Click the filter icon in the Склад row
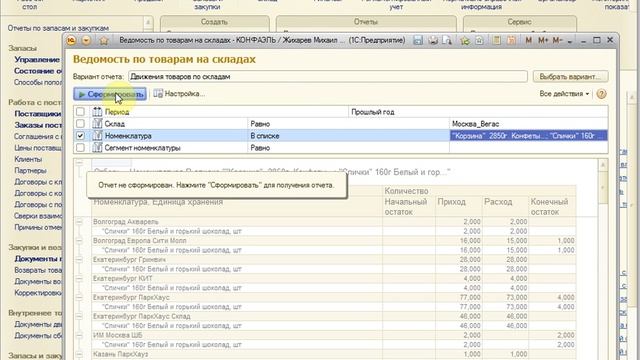This screenshot has width=640, height=360. point(97,124)
